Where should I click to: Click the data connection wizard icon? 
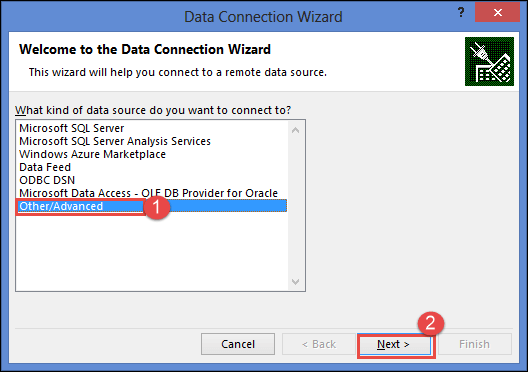[x=489, y=61]
